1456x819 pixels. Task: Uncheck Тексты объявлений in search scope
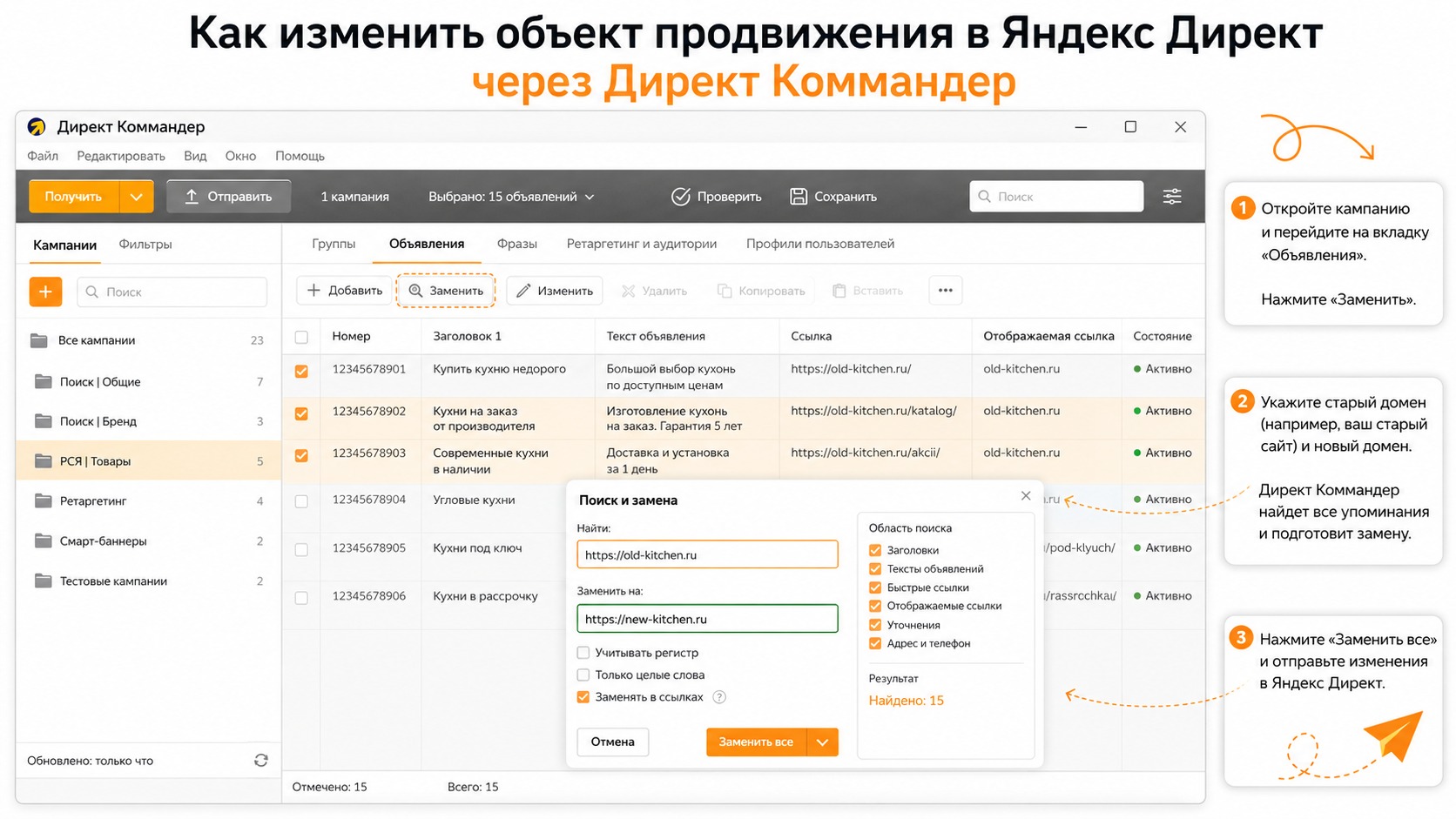pos(875,569)
